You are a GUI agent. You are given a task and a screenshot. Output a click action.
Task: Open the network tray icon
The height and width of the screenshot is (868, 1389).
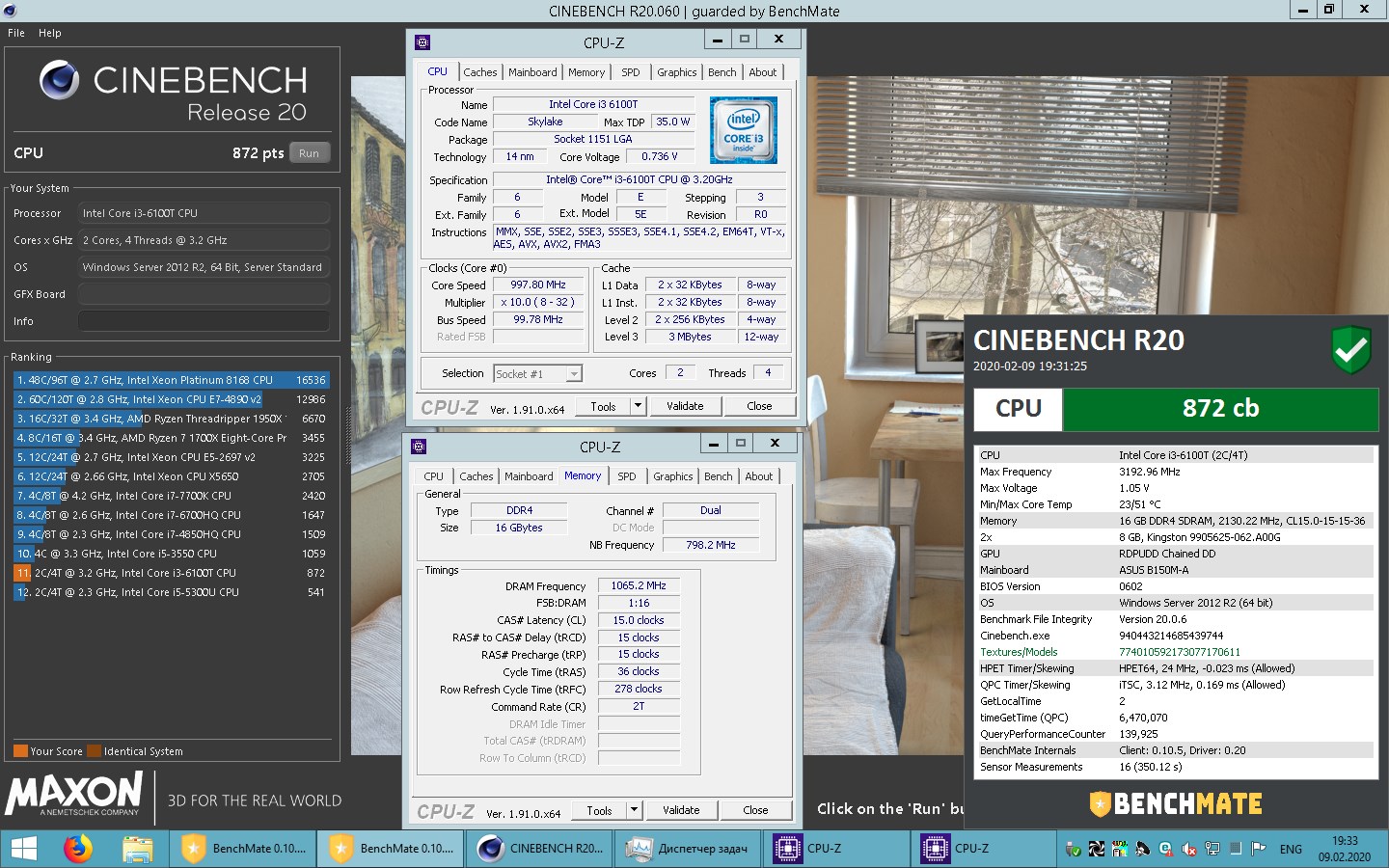point(1212,849)
